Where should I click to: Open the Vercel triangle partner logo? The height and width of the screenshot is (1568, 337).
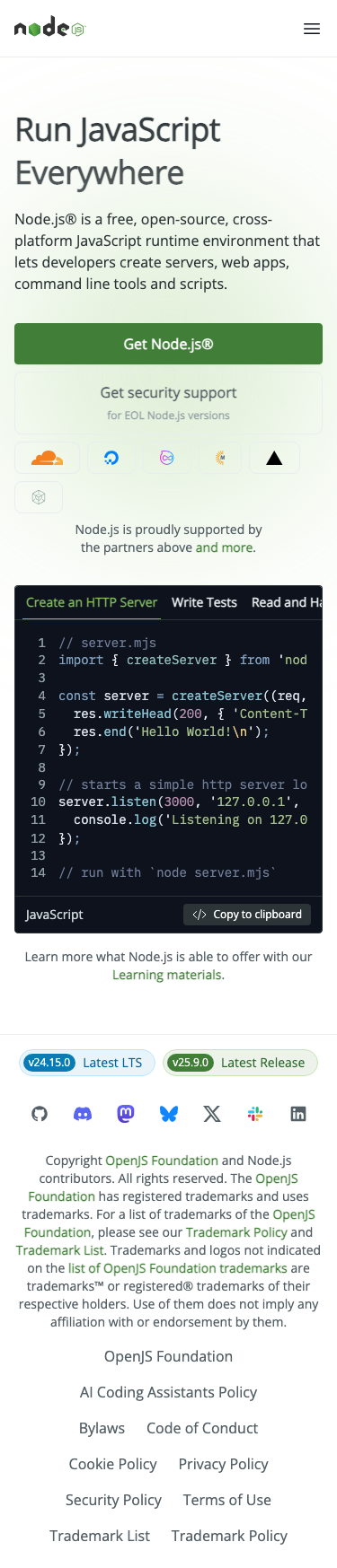point(274,458)
